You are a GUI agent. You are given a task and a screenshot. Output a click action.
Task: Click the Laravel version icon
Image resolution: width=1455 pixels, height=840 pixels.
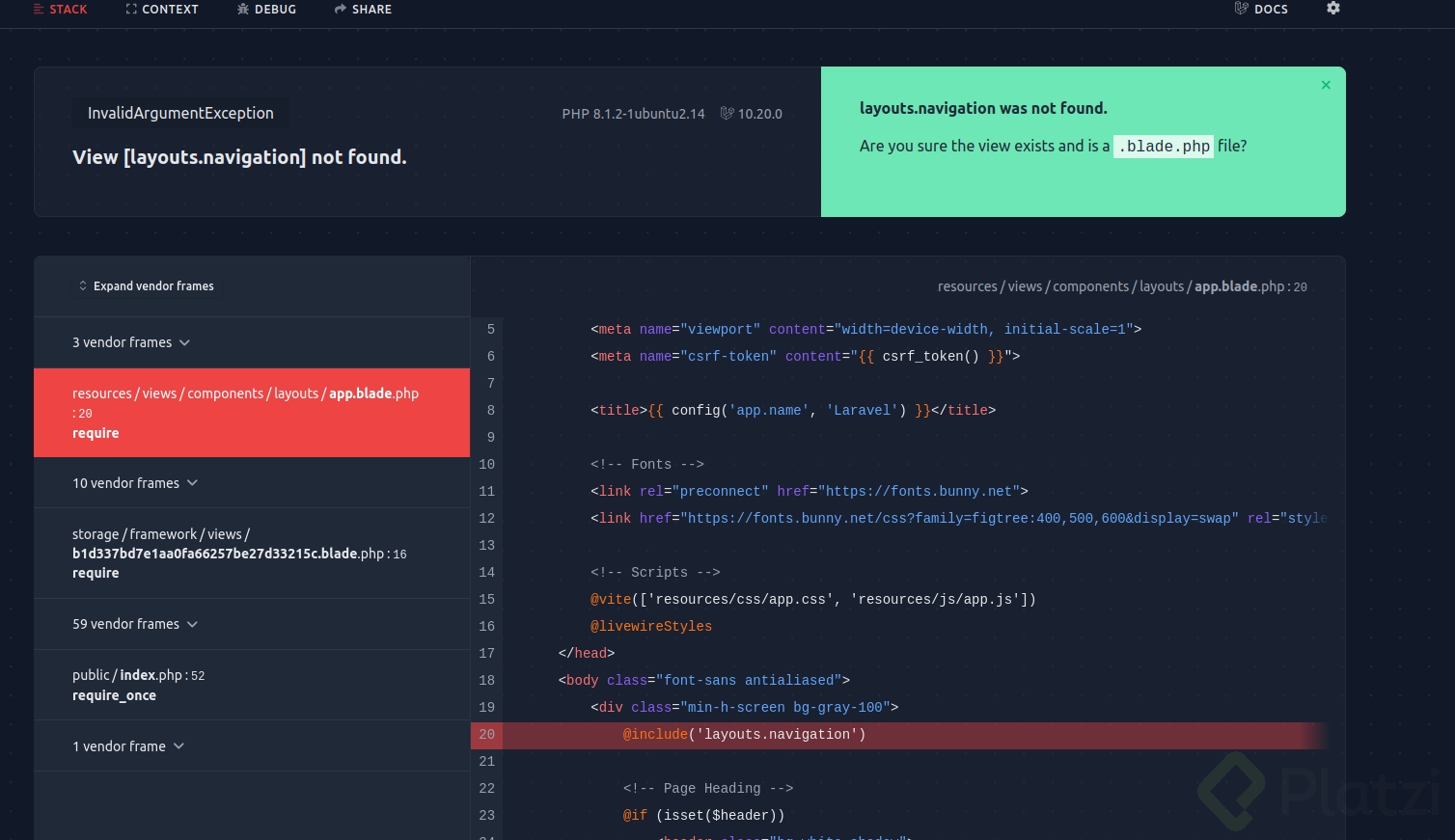pos(727,114)
